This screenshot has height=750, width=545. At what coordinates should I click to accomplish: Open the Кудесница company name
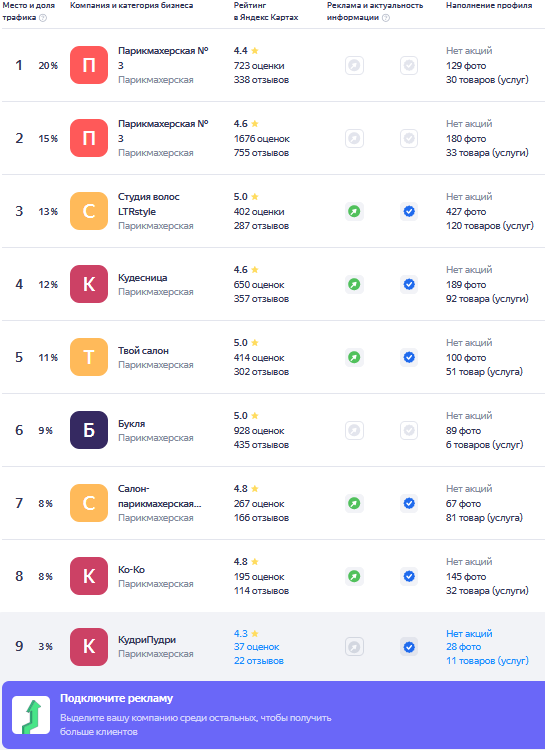[143, 277]
